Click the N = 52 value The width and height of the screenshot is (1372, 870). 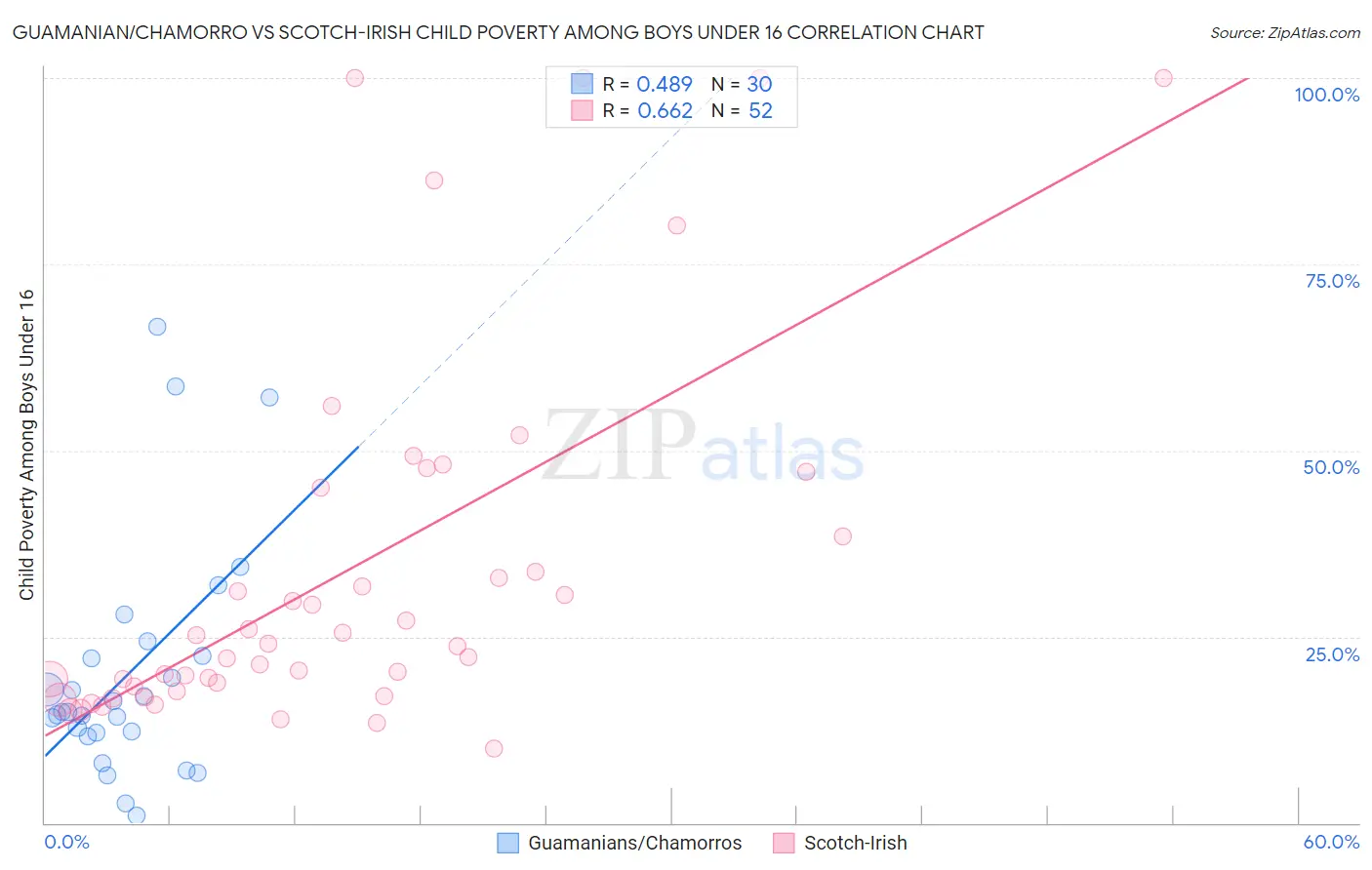[760, 110]
